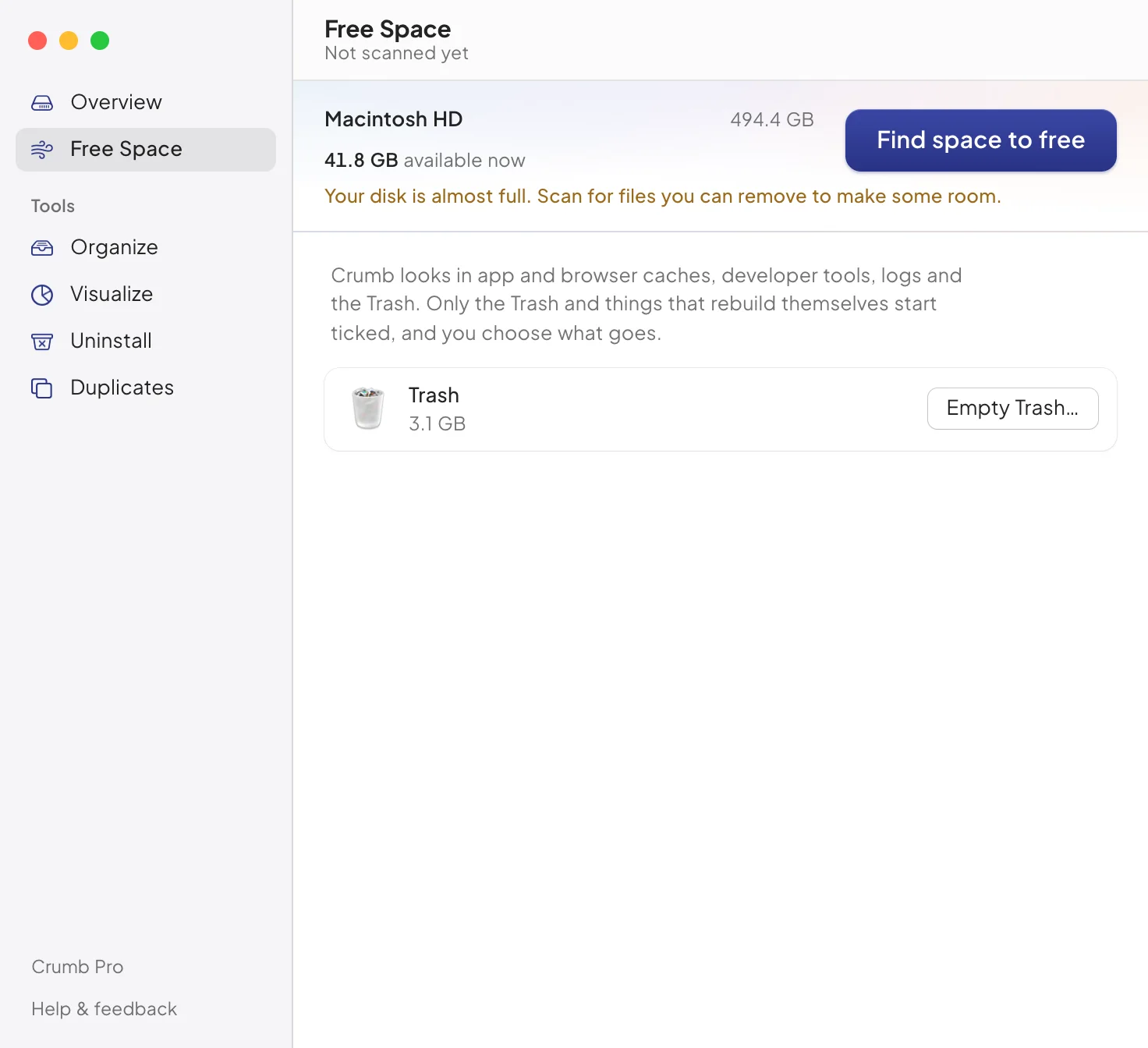1148x1048 pixels.
Task: Open the Overview section
Action: (146, 102)
